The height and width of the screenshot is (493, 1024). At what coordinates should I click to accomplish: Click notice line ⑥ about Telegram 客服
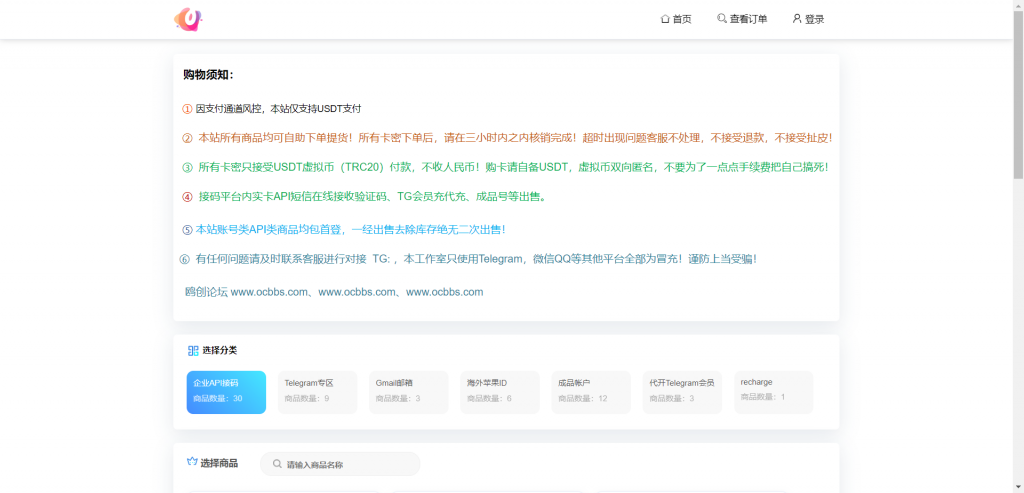click(x=468, y=259)
